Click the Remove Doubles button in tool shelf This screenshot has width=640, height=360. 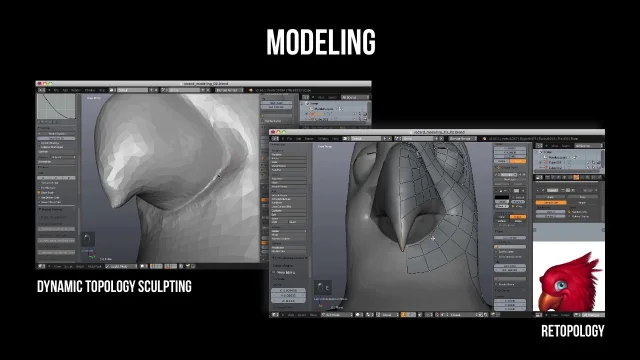pos(289,238)
